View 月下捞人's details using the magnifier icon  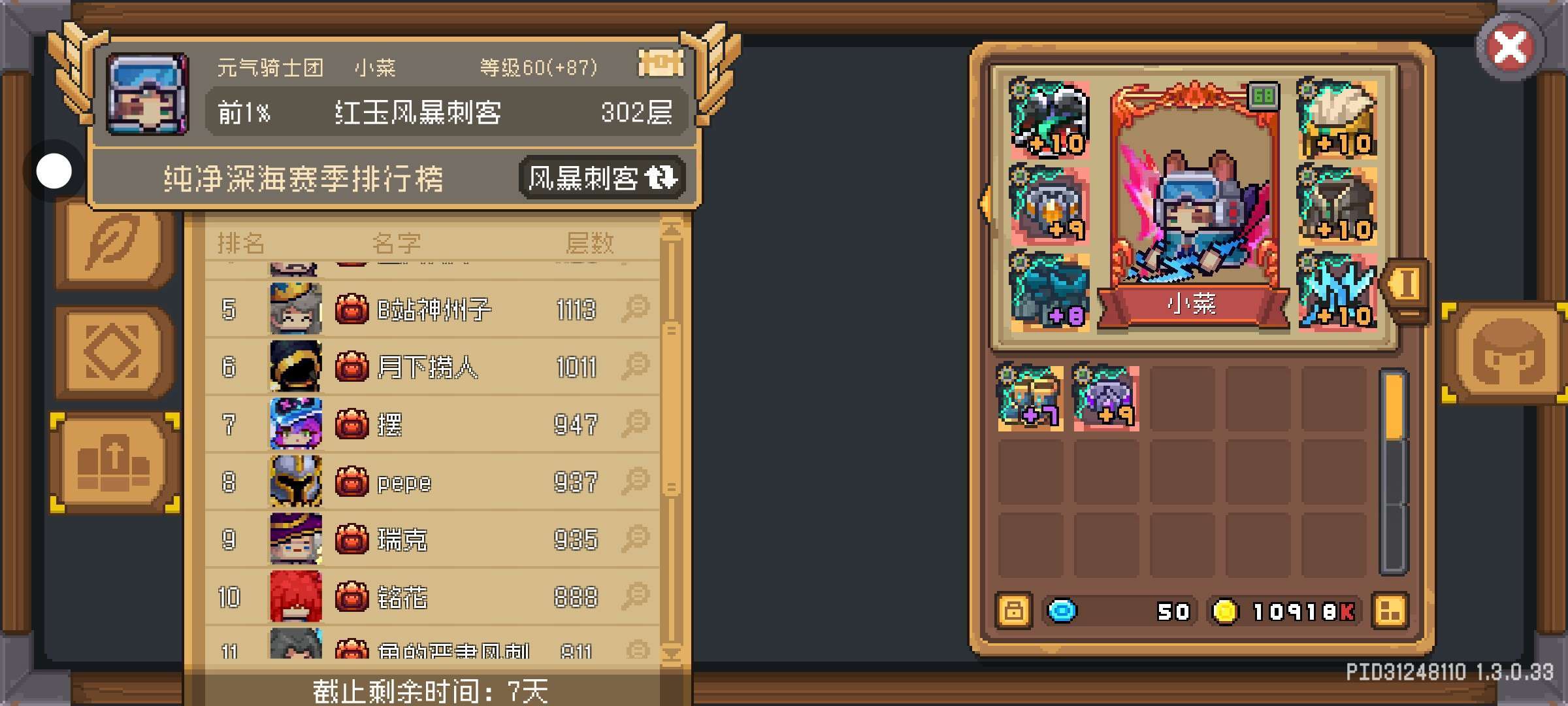pos(635,366)
